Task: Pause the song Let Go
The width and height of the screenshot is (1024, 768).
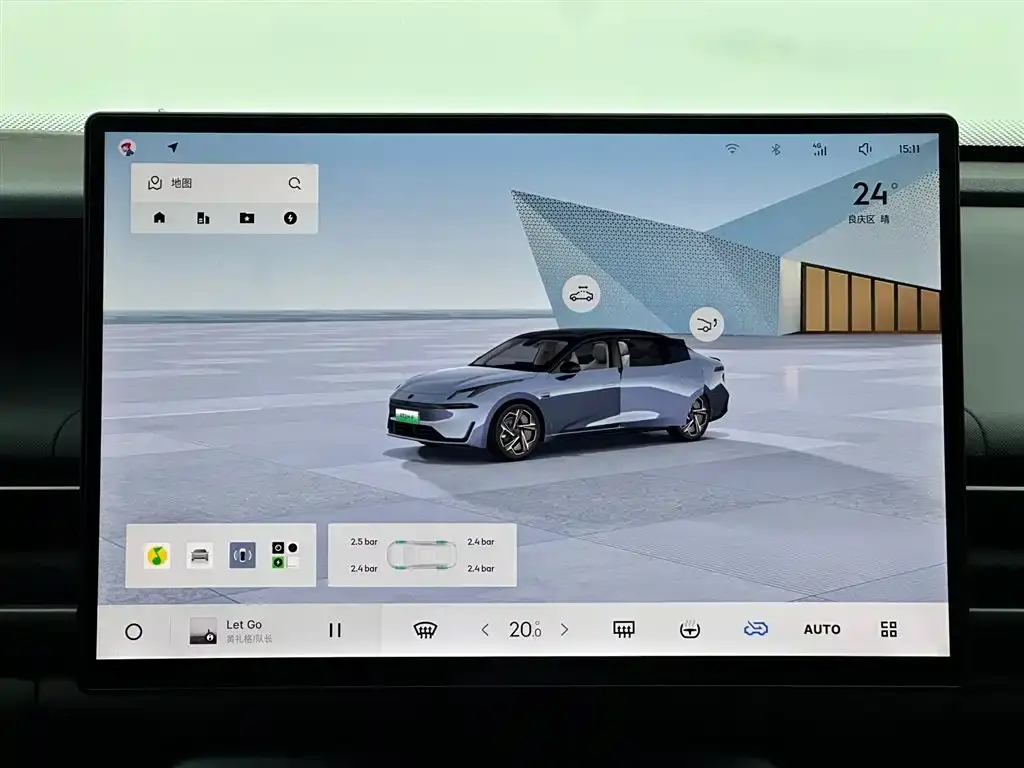Action: [x=335, y=630]
